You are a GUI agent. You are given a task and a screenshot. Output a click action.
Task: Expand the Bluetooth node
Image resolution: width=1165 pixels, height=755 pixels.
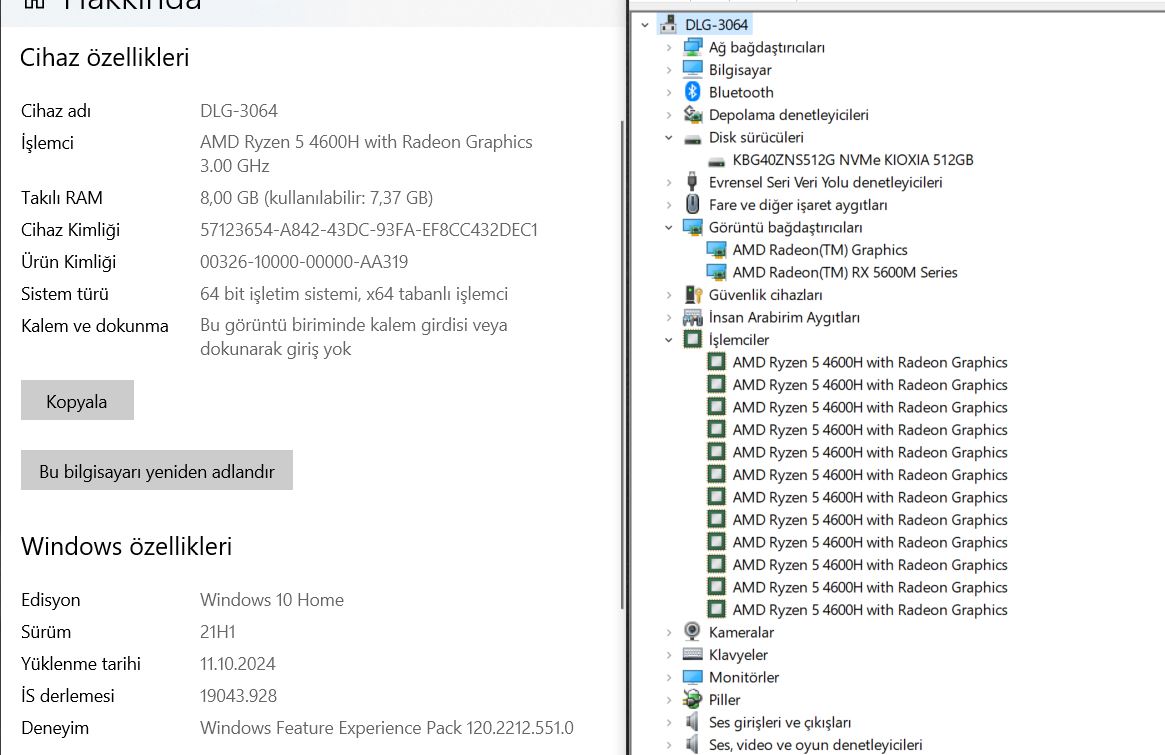point(669,92)
